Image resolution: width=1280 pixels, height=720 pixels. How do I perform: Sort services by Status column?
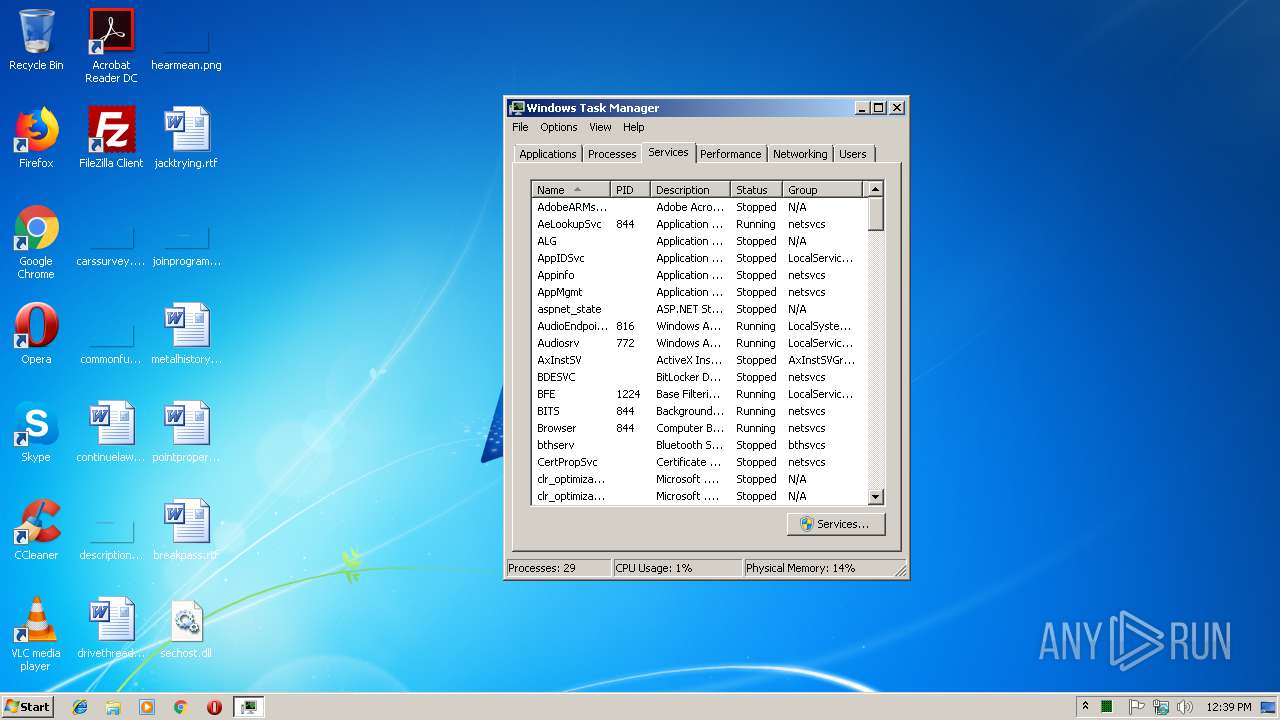pos(757,190)
